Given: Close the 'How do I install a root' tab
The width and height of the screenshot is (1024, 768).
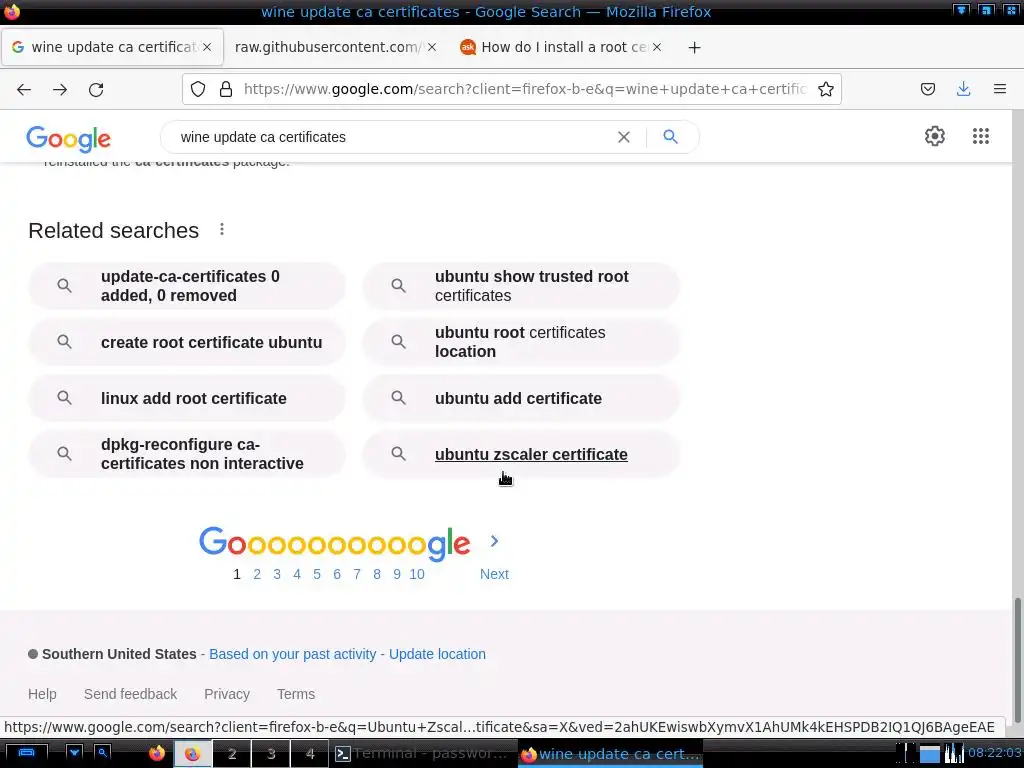Looking at the screenshot, I should click(657, 47).
